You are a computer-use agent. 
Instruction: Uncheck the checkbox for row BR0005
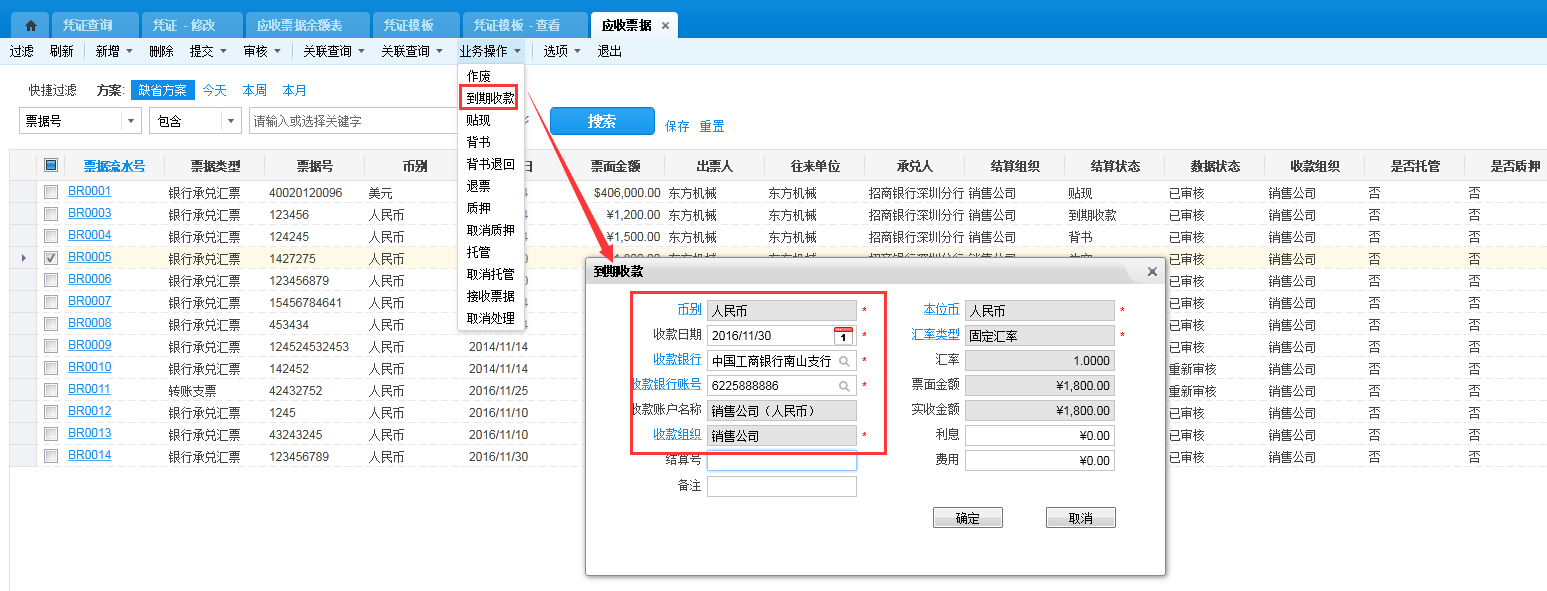[x=51, y=258]
